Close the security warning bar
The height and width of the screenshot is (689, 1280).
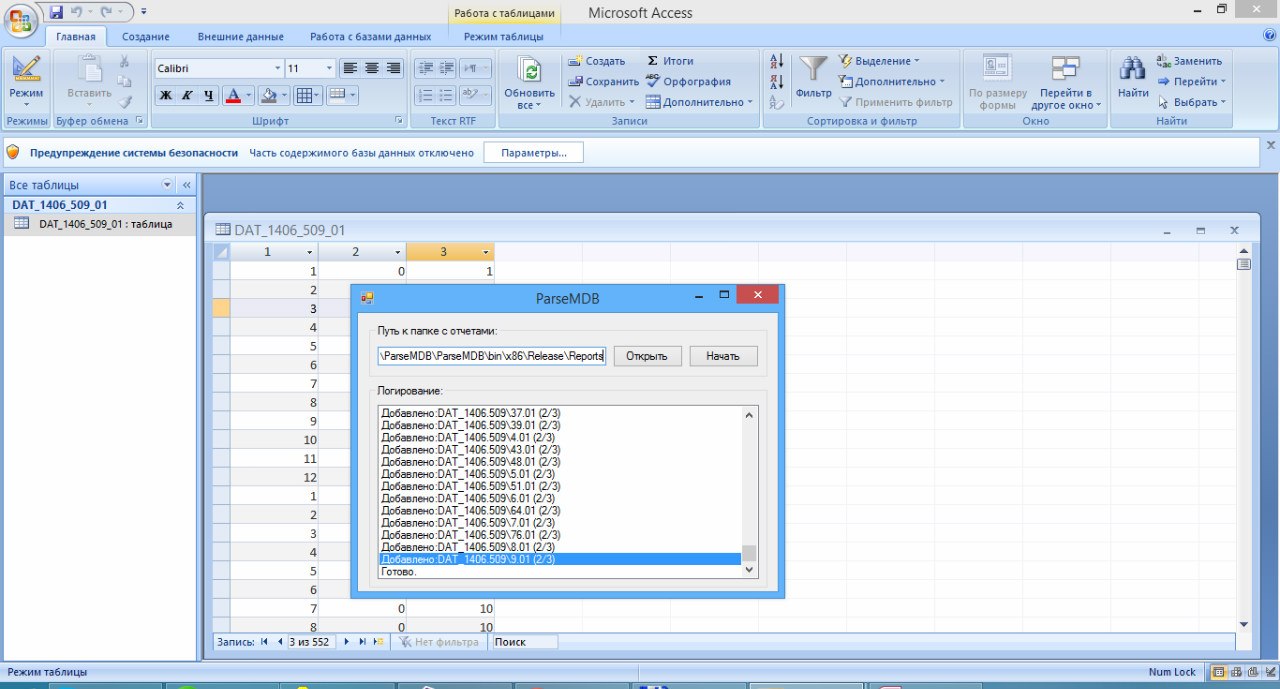tap(1271, 145)
